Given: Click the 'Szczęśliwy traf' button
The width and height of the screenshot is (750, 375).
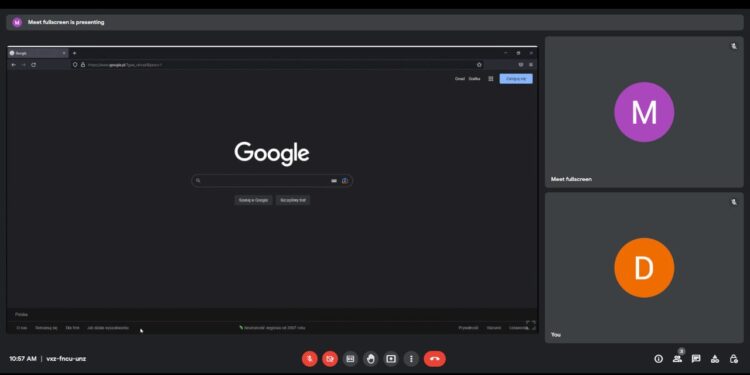Looking at the screenshot, I should [293, 200].
